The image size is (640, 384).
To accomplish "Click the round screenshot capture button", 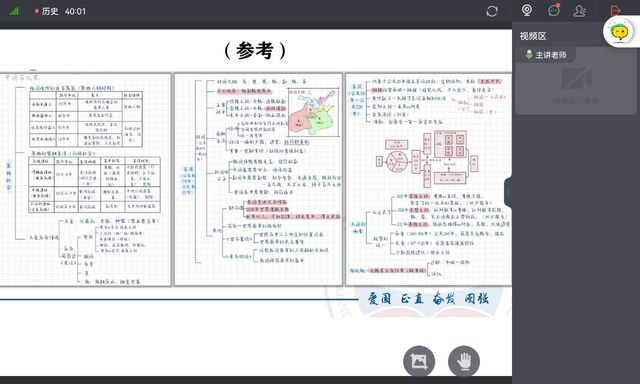I will coord(419,361).
